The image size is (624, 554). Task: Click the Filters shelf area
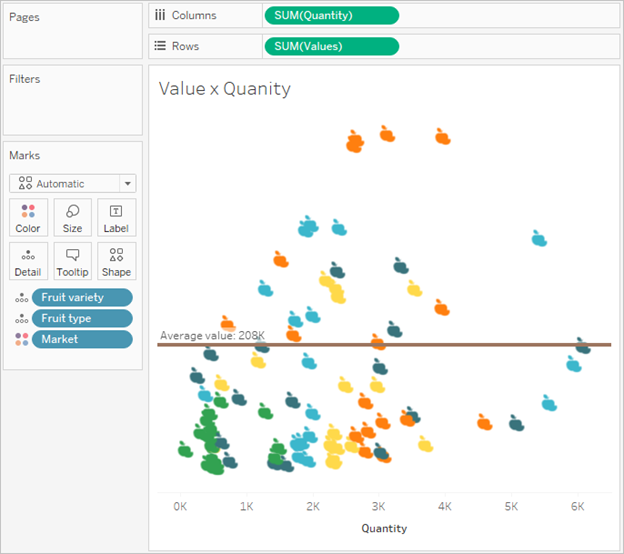(72, 100)
